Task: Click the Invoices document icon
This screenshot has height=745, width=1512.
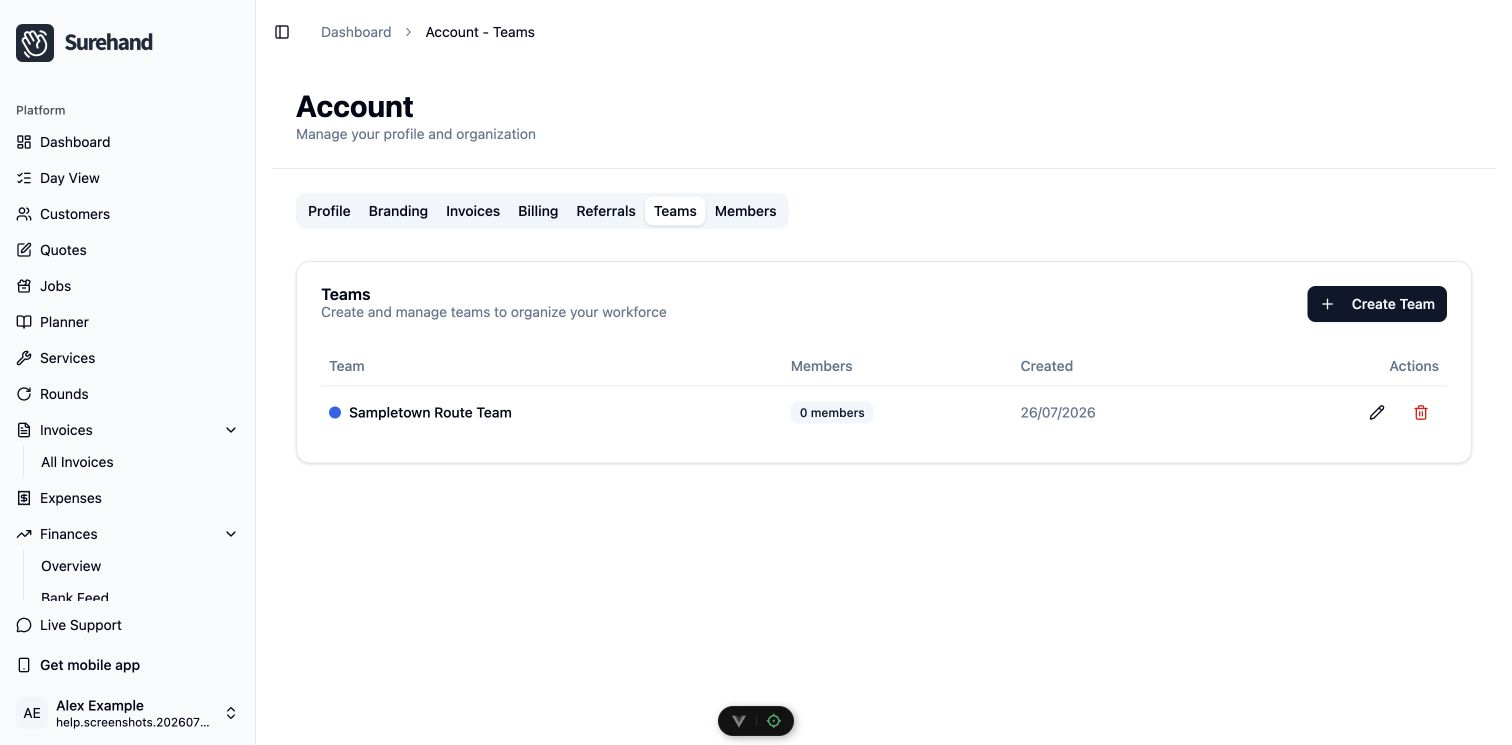Action: click(x=24, y=430)
